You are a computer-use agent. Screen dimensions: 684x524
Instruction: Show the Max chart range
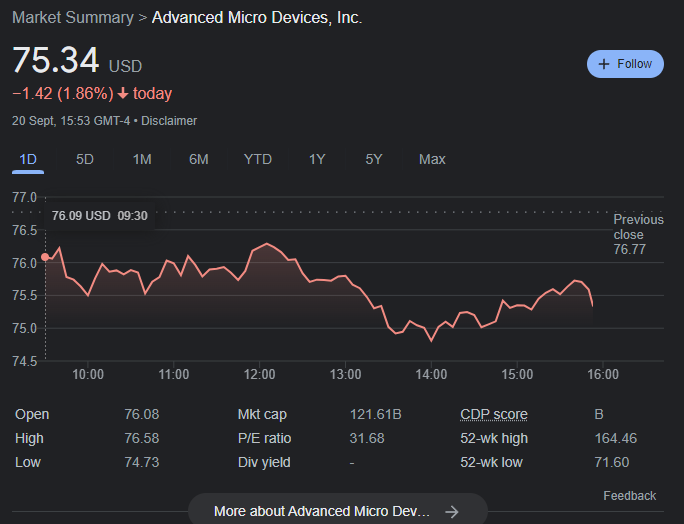click(432, 159)
